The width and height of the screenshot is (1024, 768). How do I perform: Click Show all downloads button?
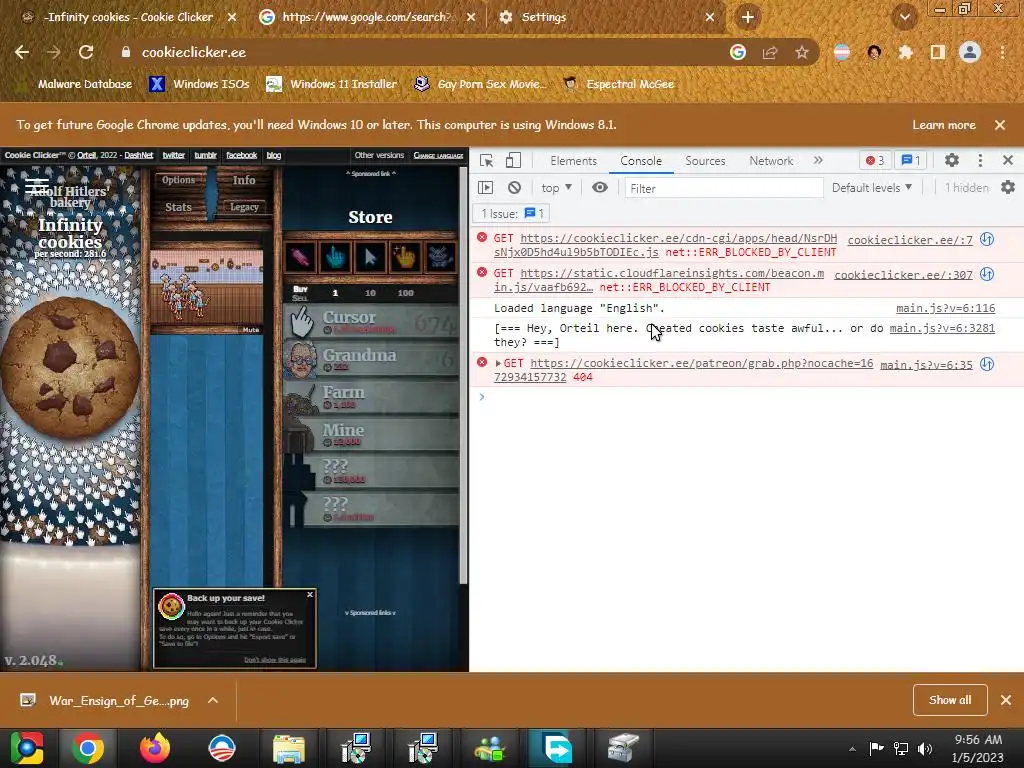pos(950,700)
